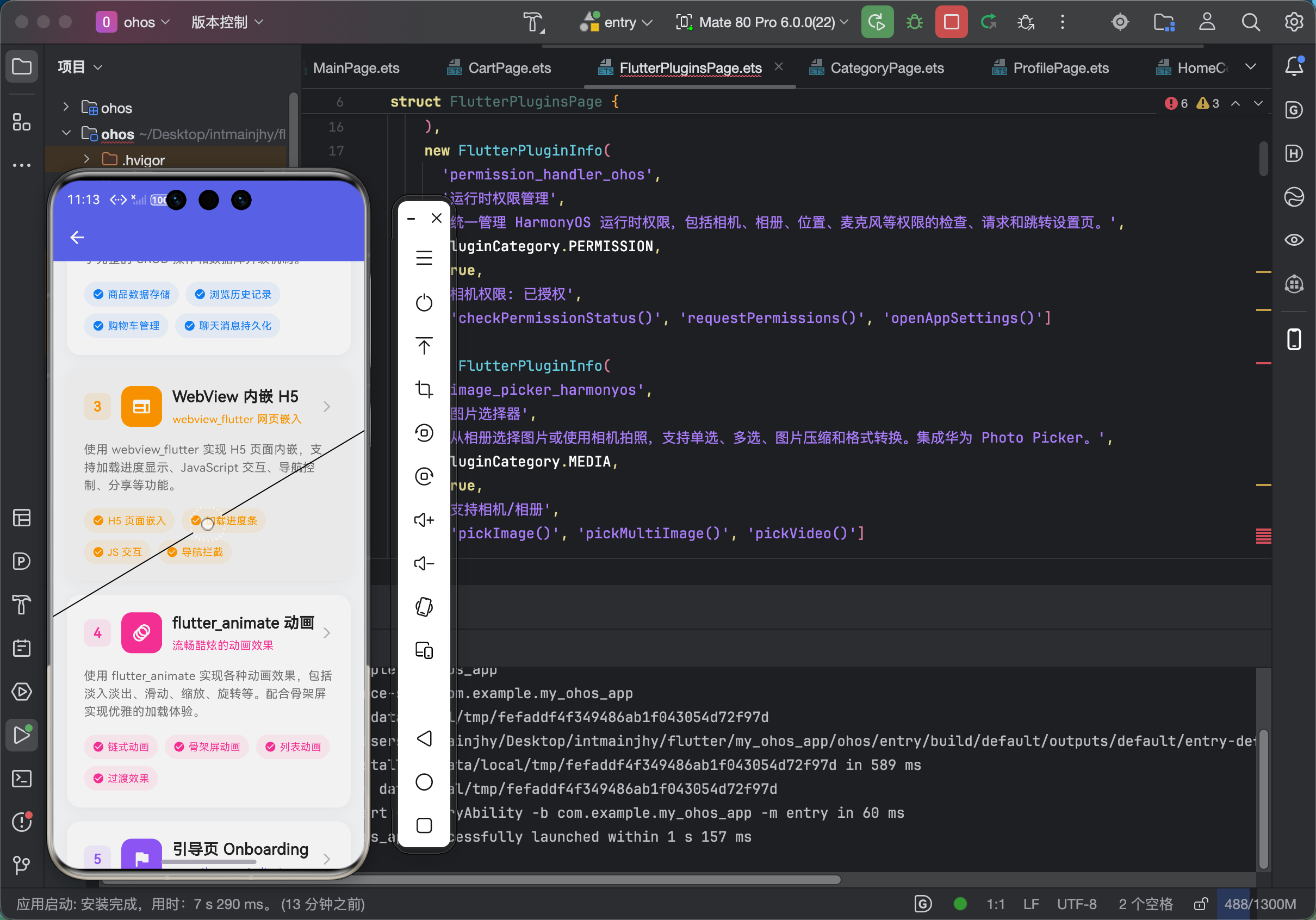Viewport: 1316px width, 920px height.
Task: Show hidden editor tabs dropdown
Action: (x=1250, y=67)
